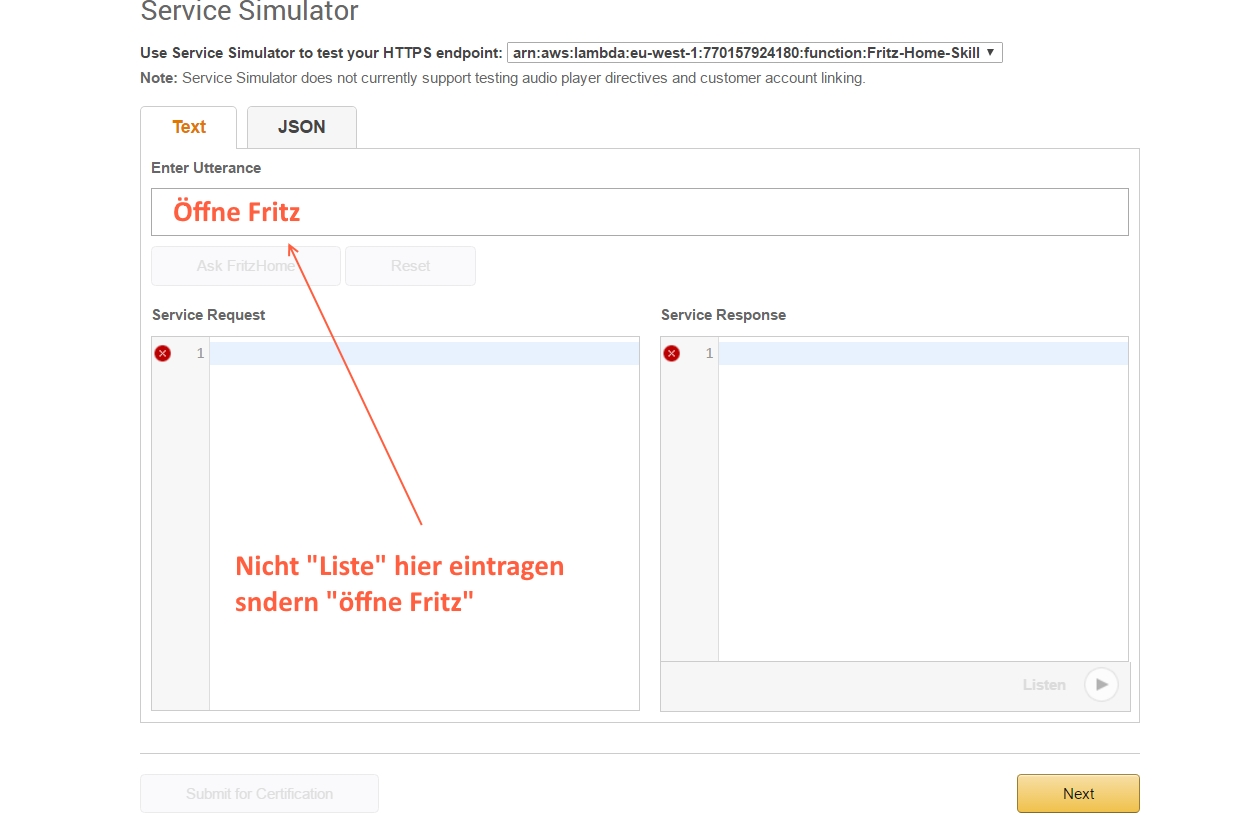Viewport: 1242px width, 815px height.
Task: Switch to the JSON tab
Action: point(301,127)
